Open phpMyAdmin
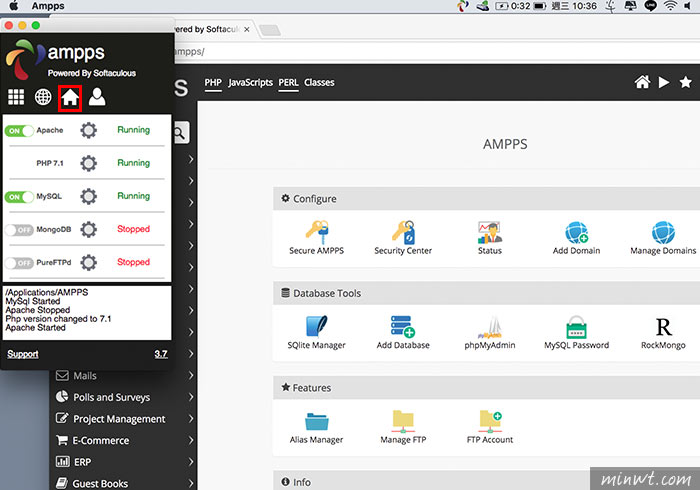 (490, 332)
